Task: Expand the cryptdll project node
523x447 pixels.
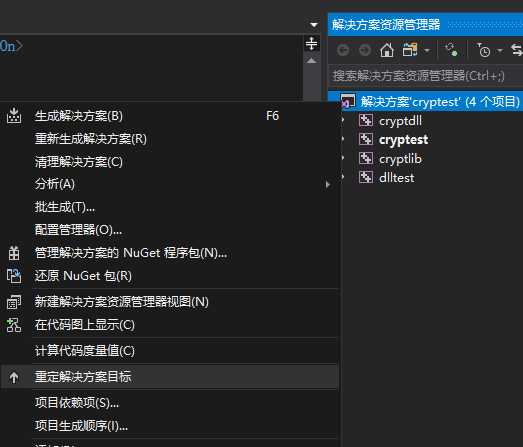Action: click(343, 120)
